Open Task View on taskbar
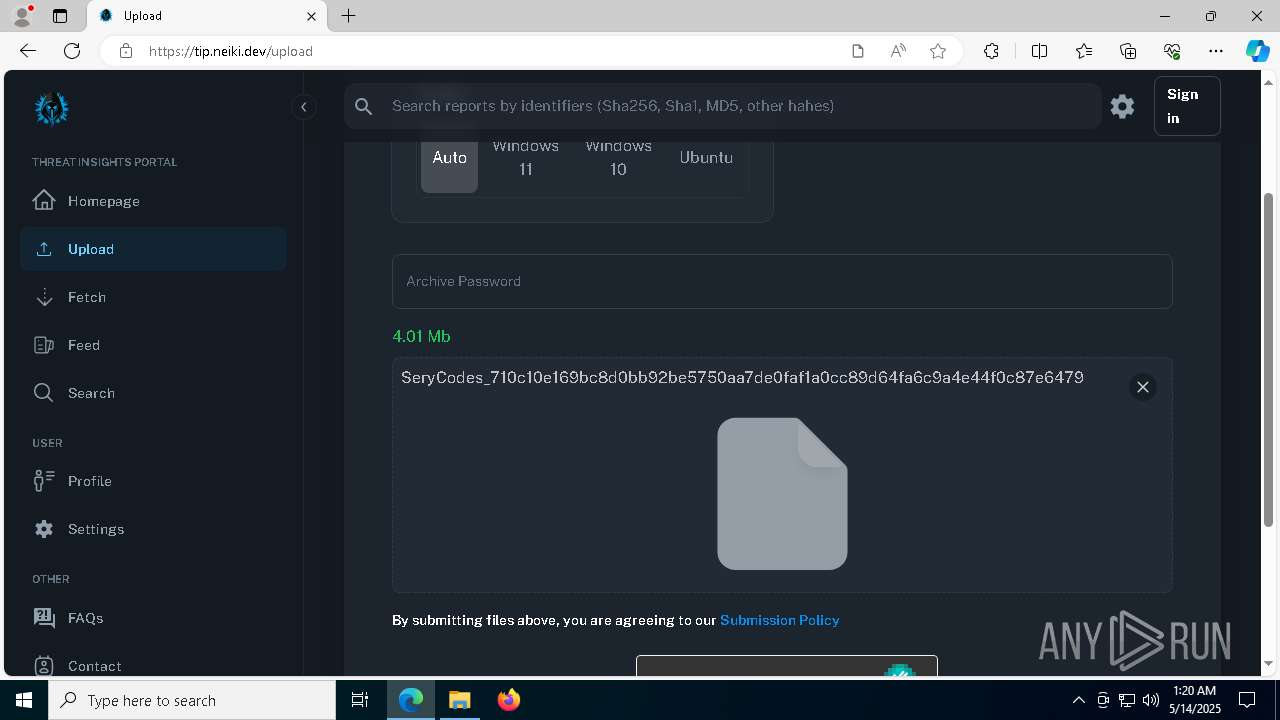This screenshot has width=1280, height=720. tap(360, 700)
